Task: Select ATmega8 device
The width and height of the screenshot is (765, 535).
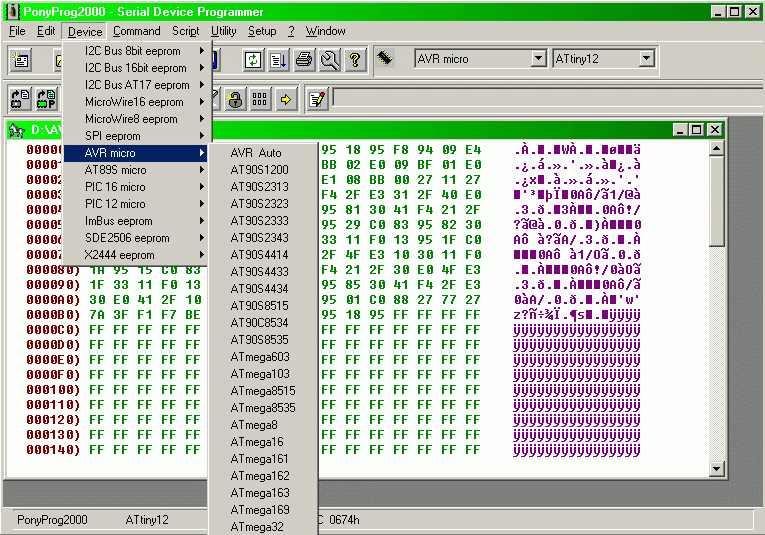Action: pyautogui.click(x=263, y=425)
